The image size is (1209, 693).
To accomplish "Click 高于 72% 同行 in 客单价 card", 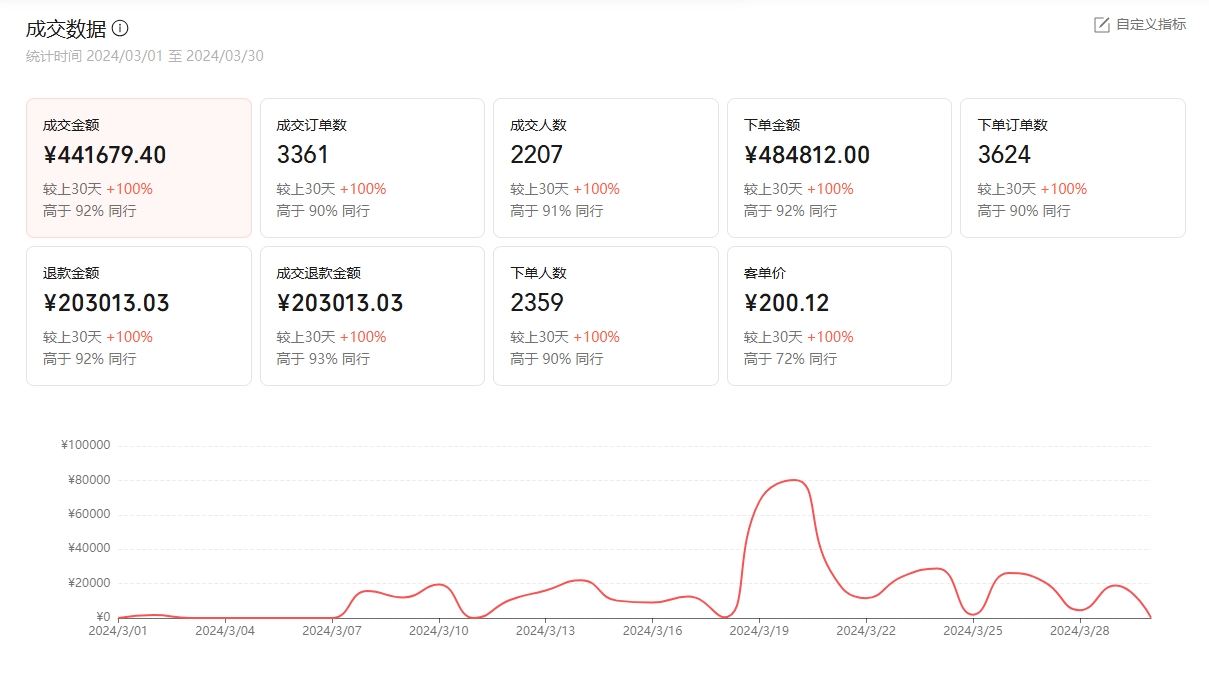I will [790, 359].
